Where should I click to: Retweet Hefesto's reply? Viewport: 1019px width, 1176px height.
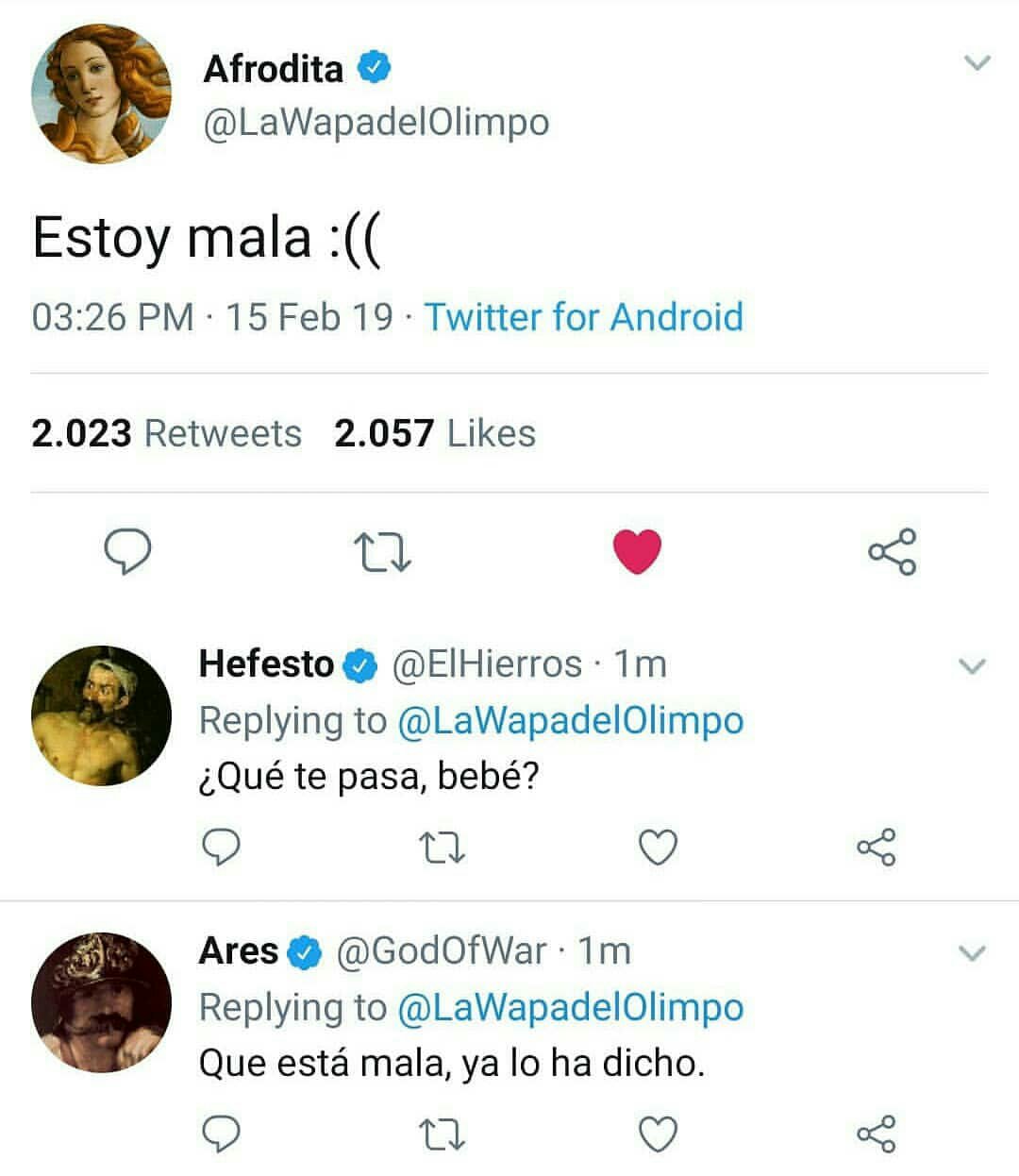(x=442, y=847)
